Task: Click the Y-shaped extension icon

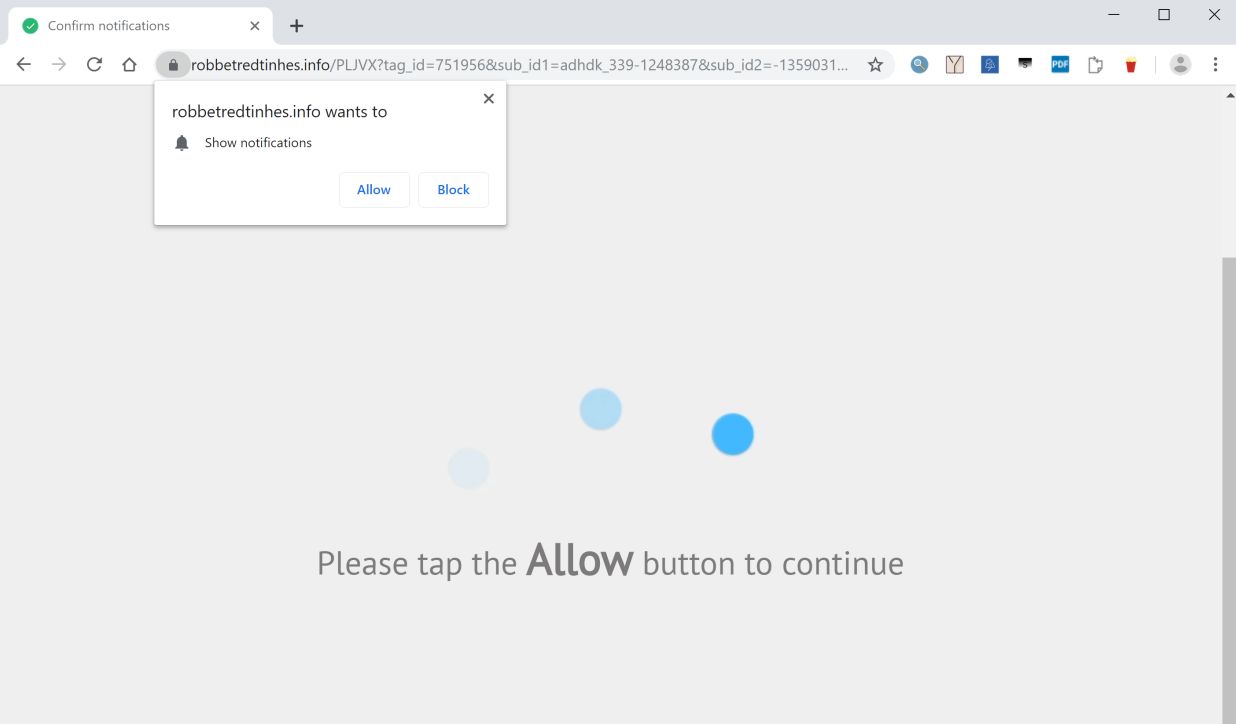Action: point(955,65)
